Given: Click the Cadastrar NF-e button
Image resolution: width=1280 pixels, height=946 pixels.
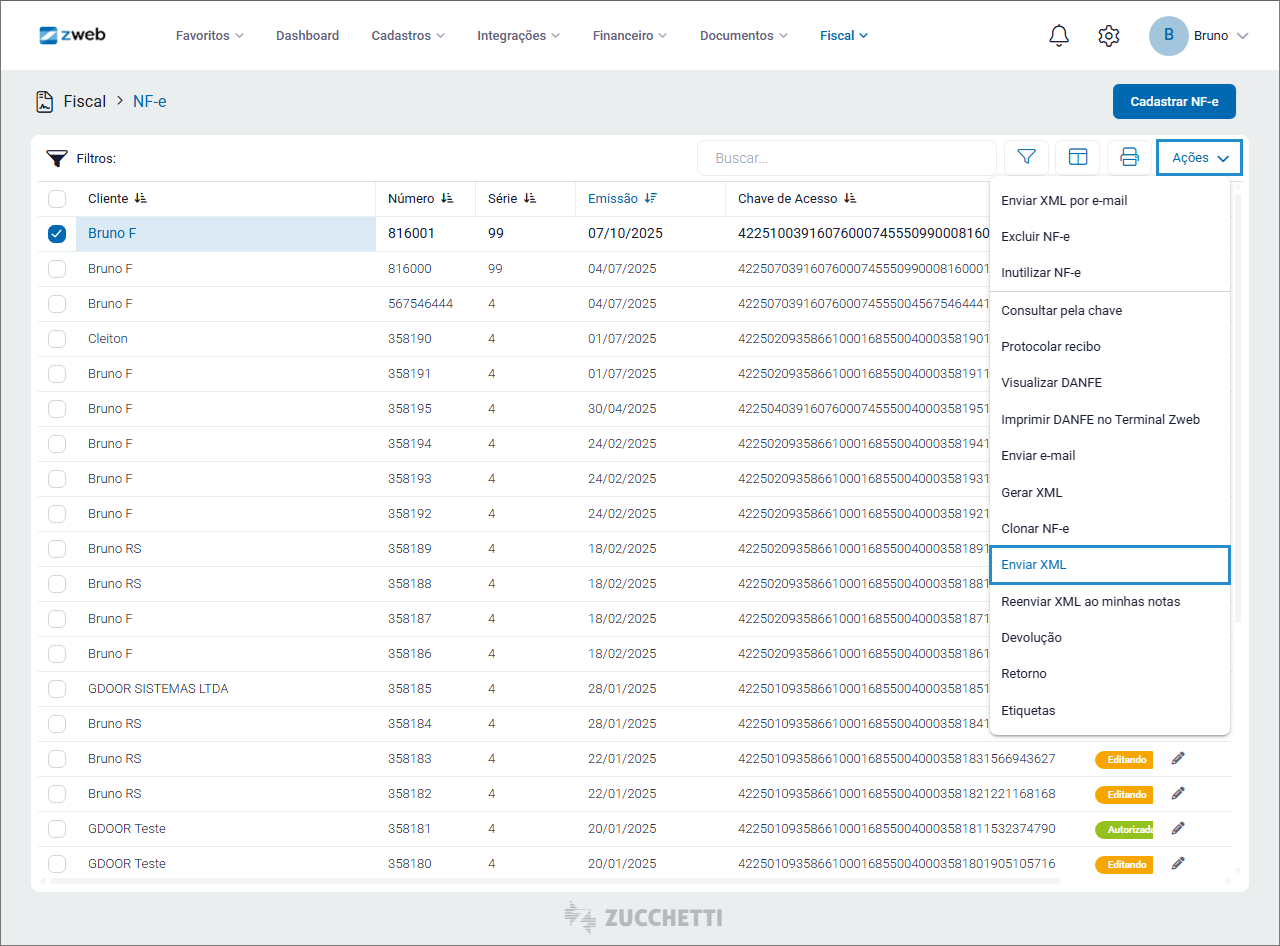Looking at the screenshot, I should click(1174, 102).
